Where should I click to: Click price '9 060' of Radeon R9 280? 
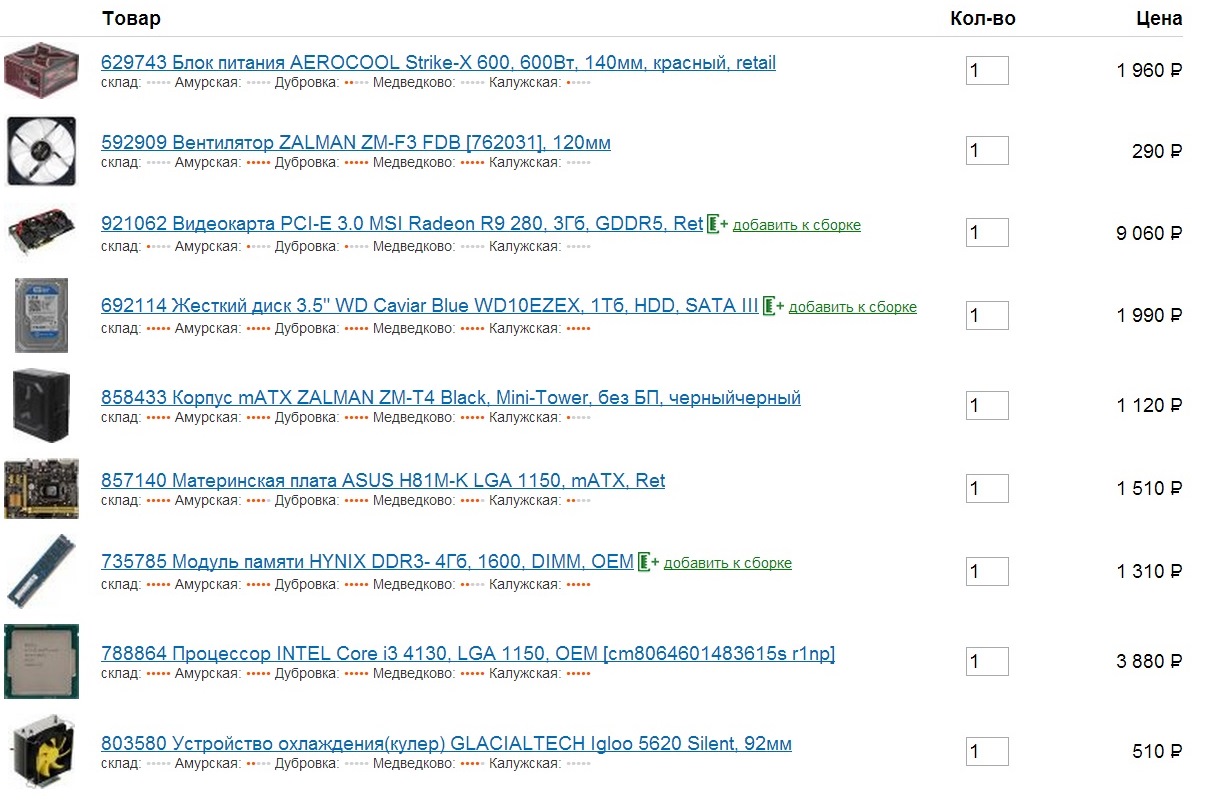point(1149,233)
